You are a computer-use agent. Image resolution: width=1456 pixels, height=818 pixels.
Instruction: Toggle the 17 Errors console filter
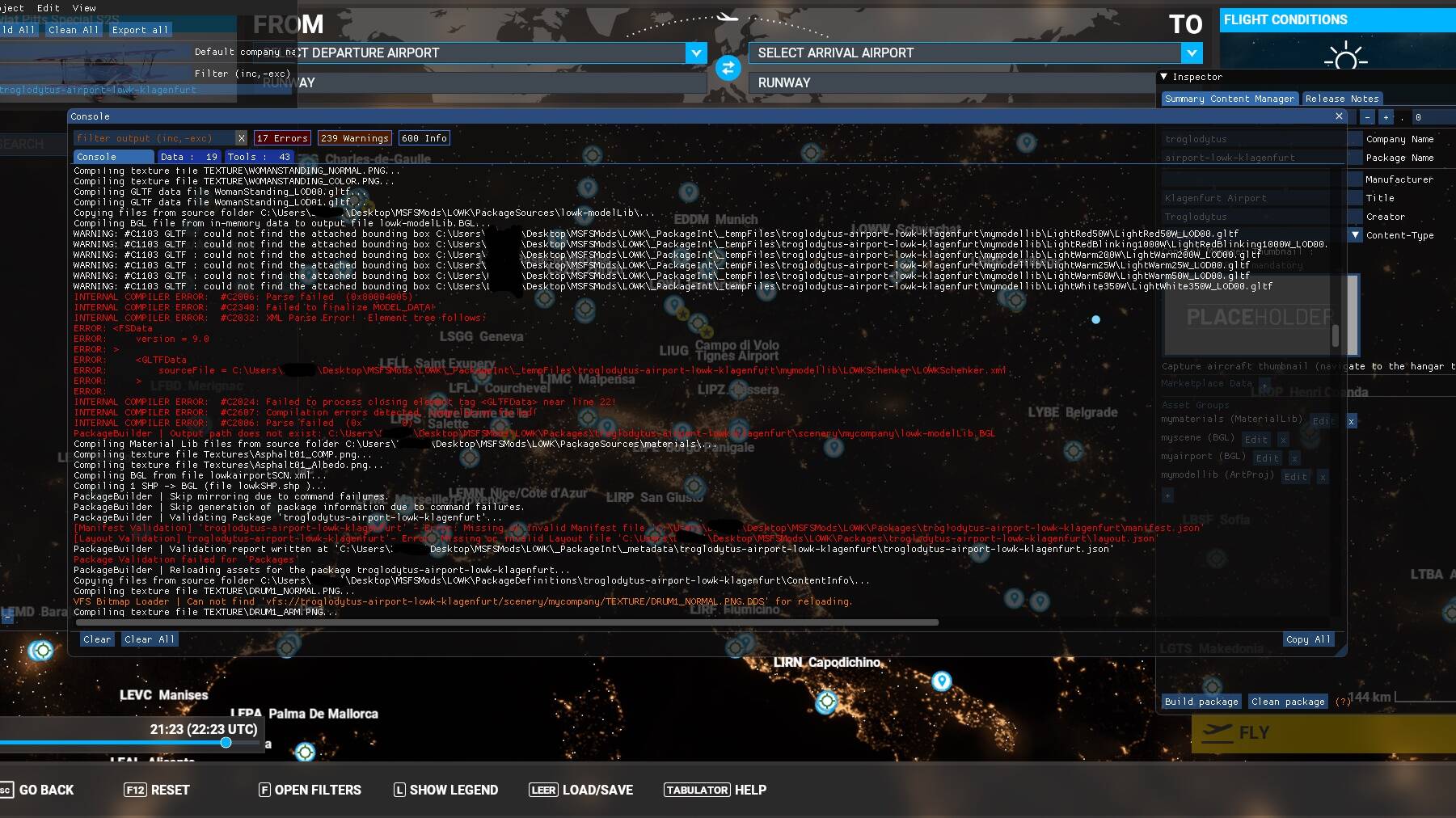click(282, 137)
